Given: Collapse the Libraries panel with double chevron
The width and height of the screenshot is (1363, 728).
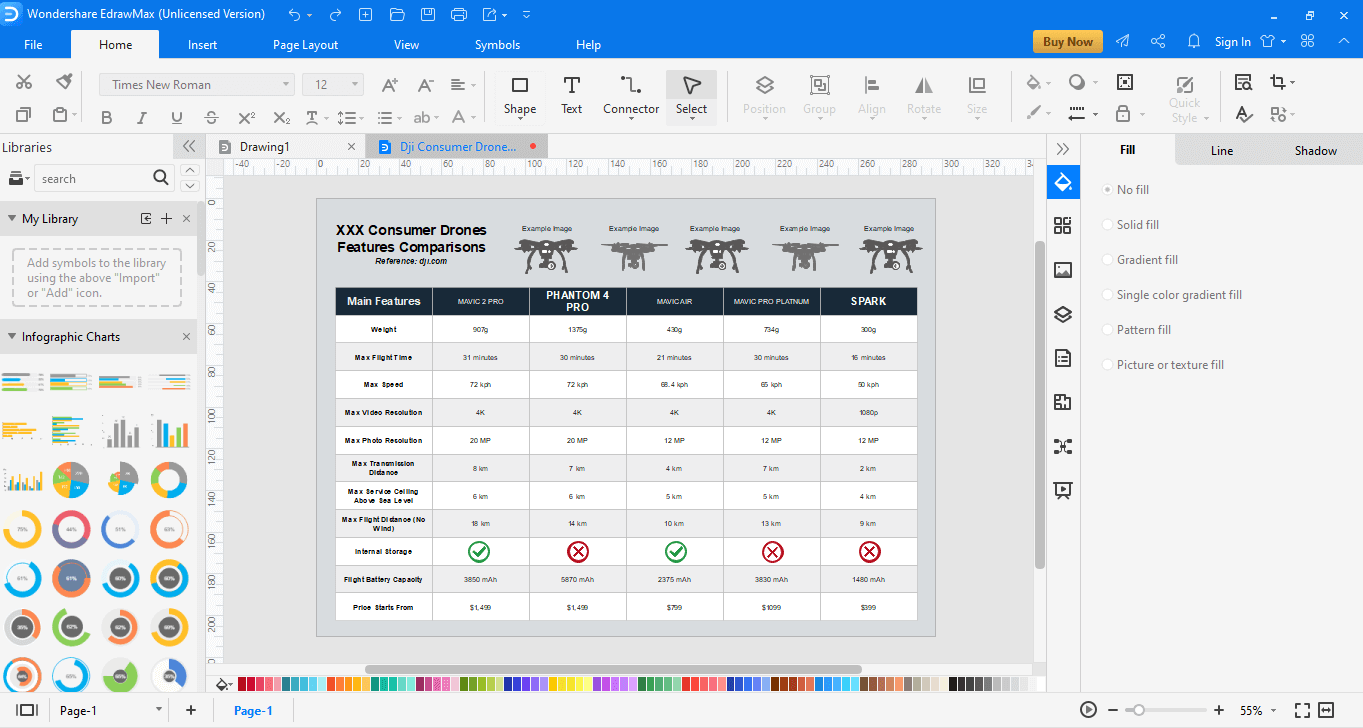Looking at the screenshot, I should [189, 146].
